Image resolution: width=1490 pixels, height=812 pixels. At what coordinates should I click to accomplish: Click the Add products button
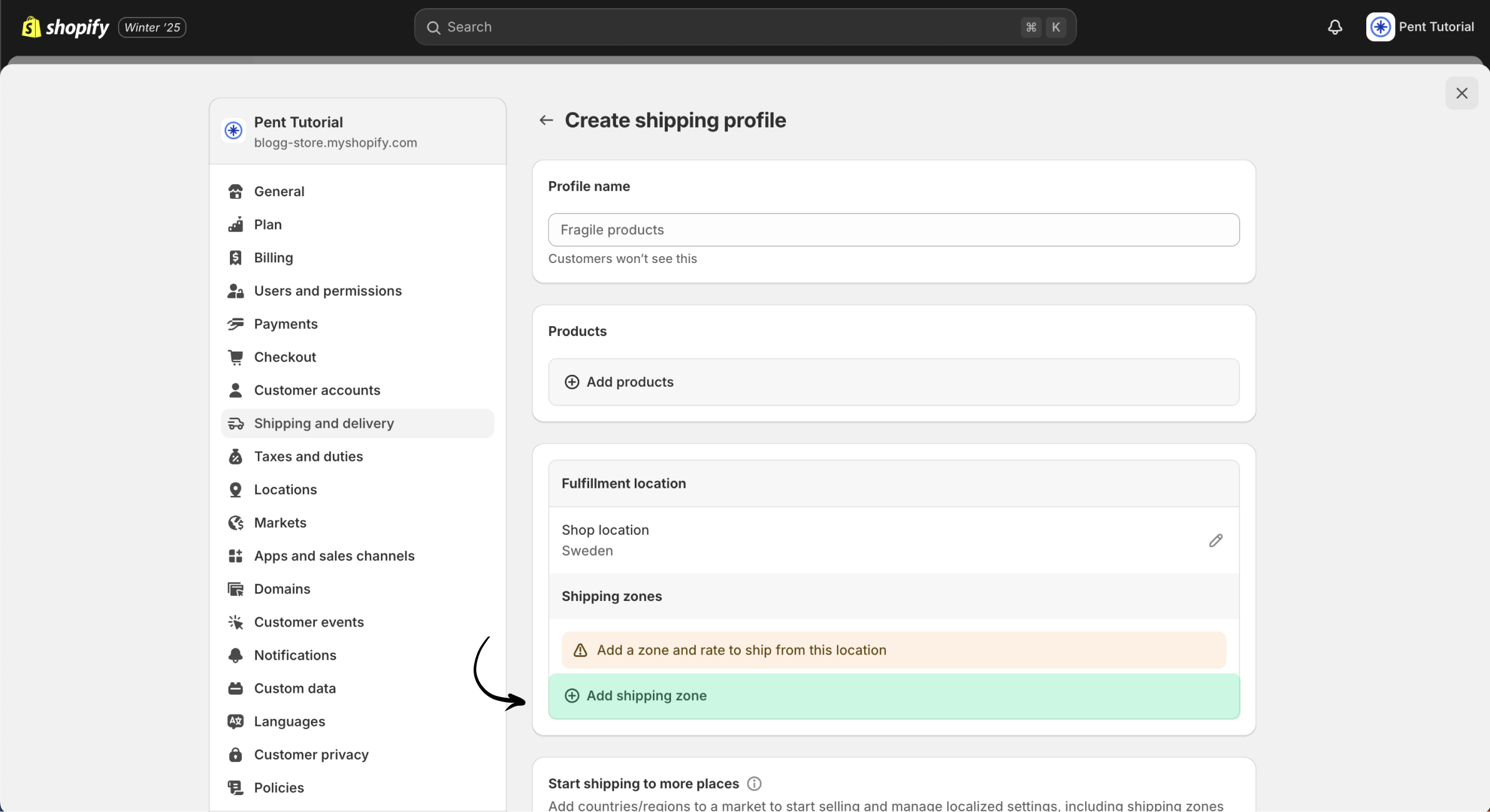pos(893,382)
